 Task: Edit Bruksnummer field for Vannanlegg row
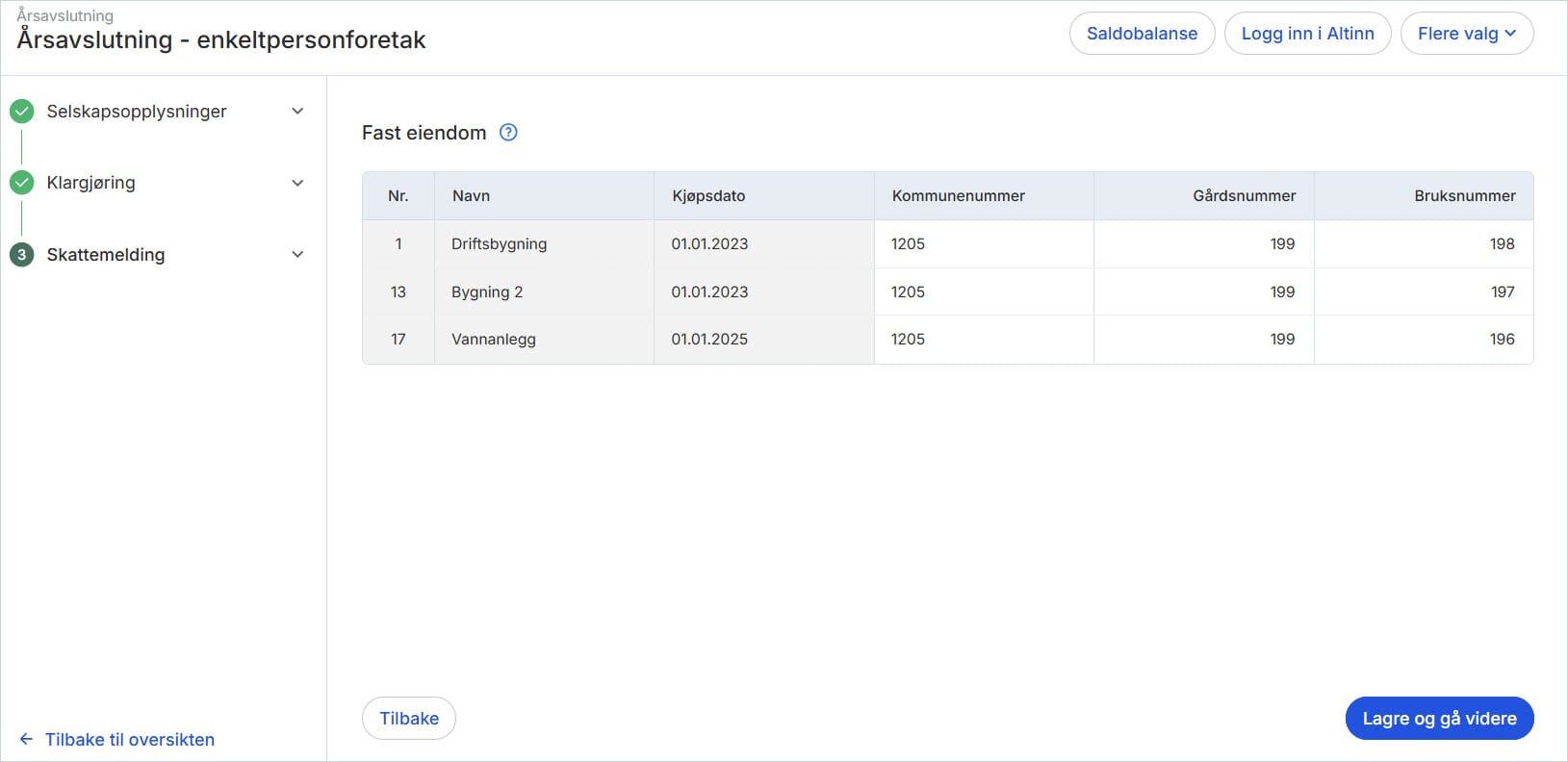point(1423,340)
